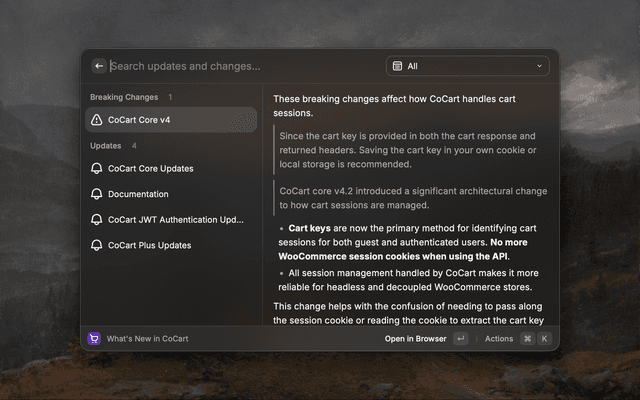Select CoCart JWT Authentication Updates item
This screenshot has width=640, height=400.
[x=171, y=220]
